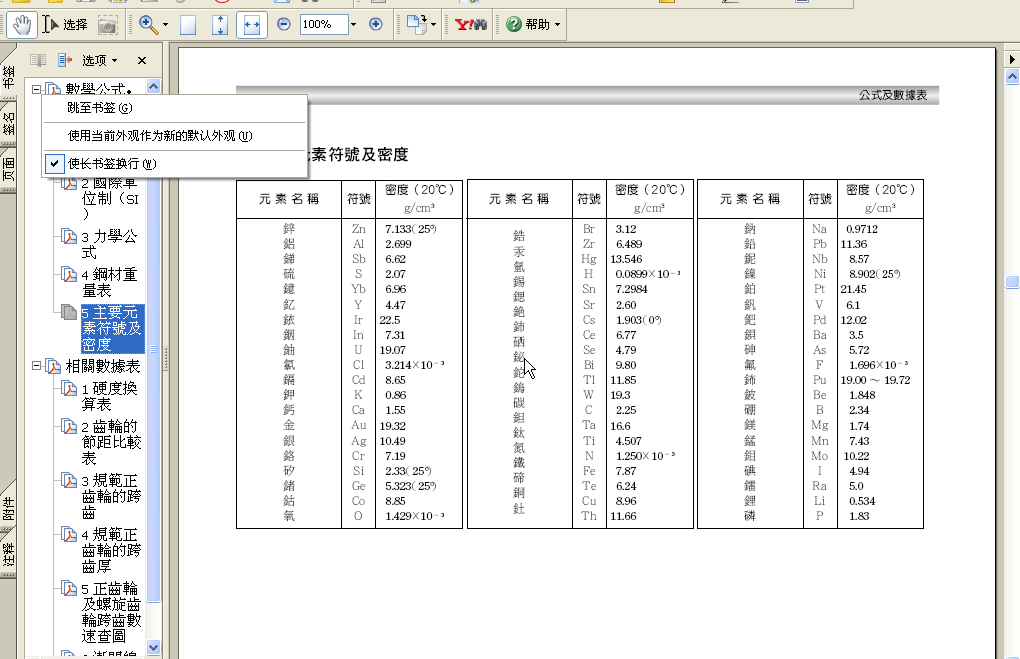Switch to the Bookmarks (书签) side tab

click(8, 77)
